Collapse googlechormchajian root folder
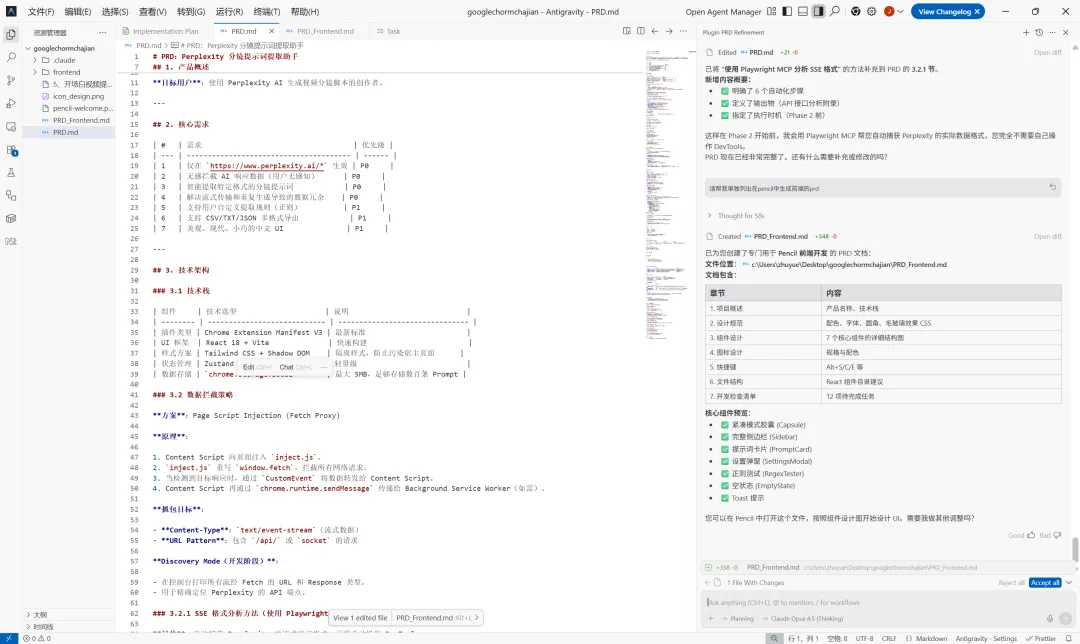Viewport: 1080px width, 644px height. click(28, 48)
